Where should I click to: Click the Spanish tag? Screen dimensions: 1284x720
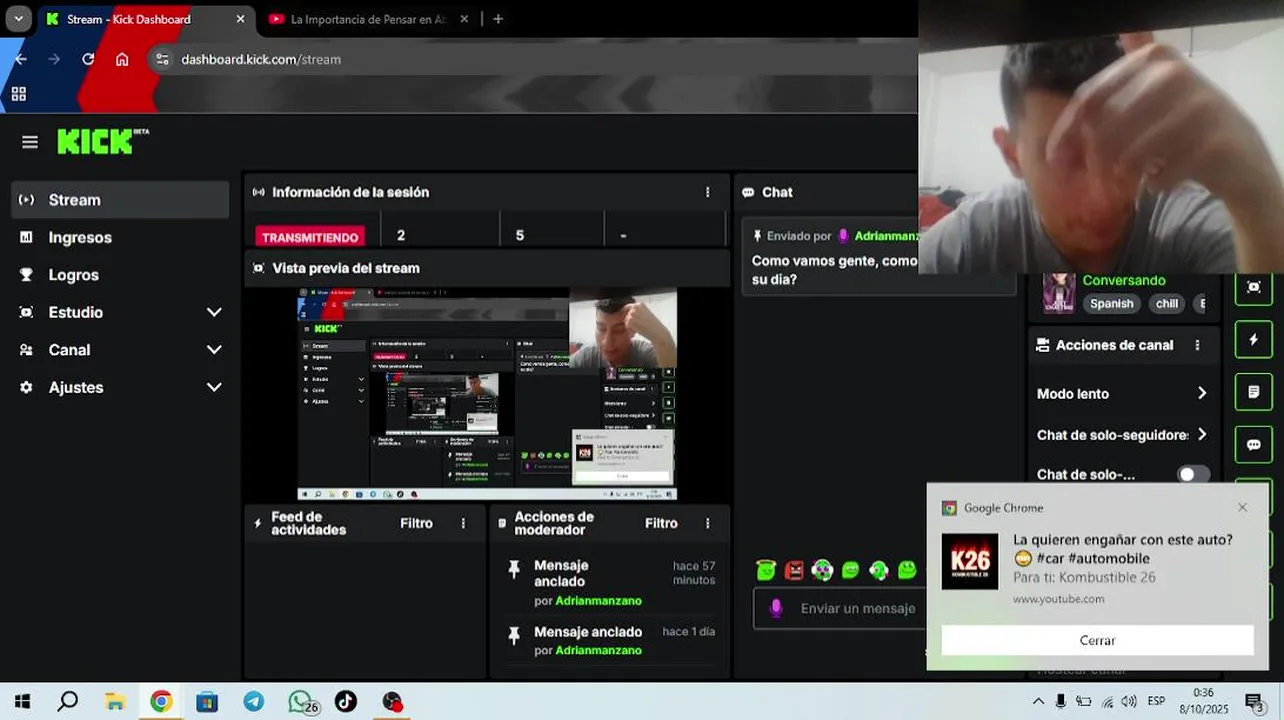(1112, 304)
